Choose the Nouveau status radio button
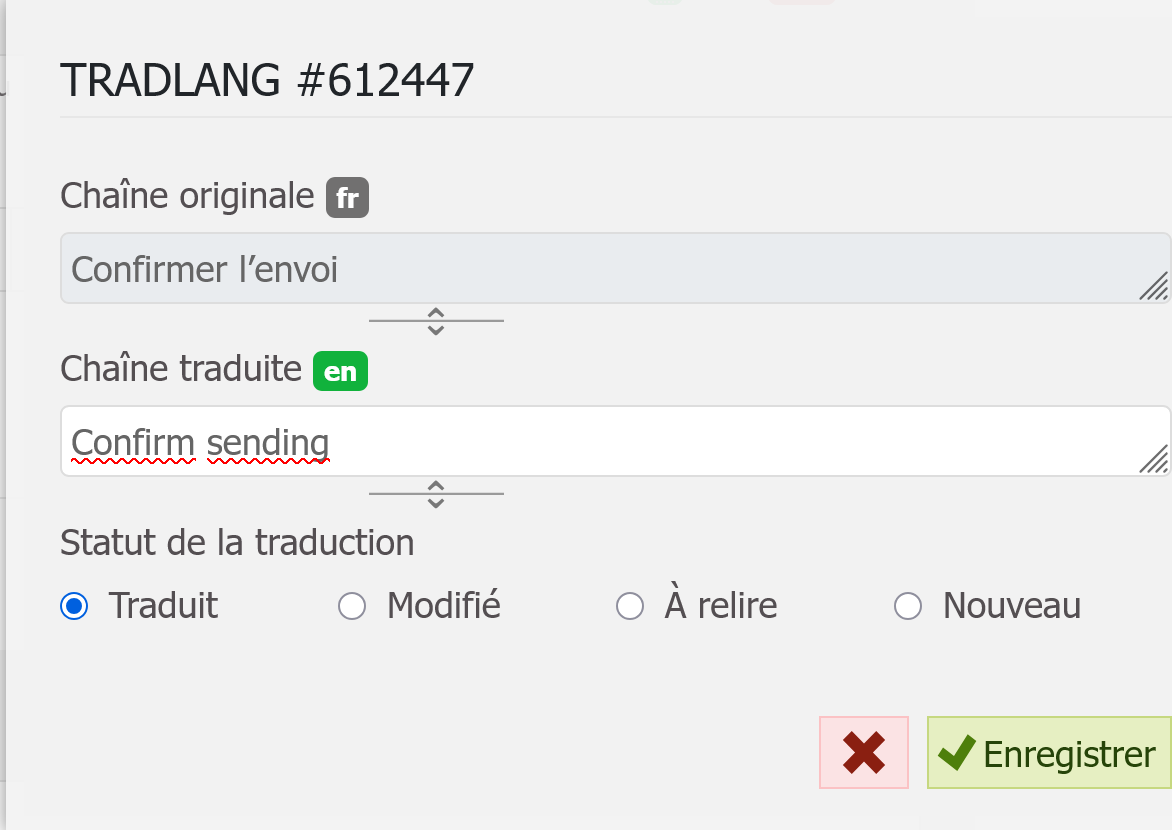1172x830 pixels. pyautogui.click(x=907, y=606)
